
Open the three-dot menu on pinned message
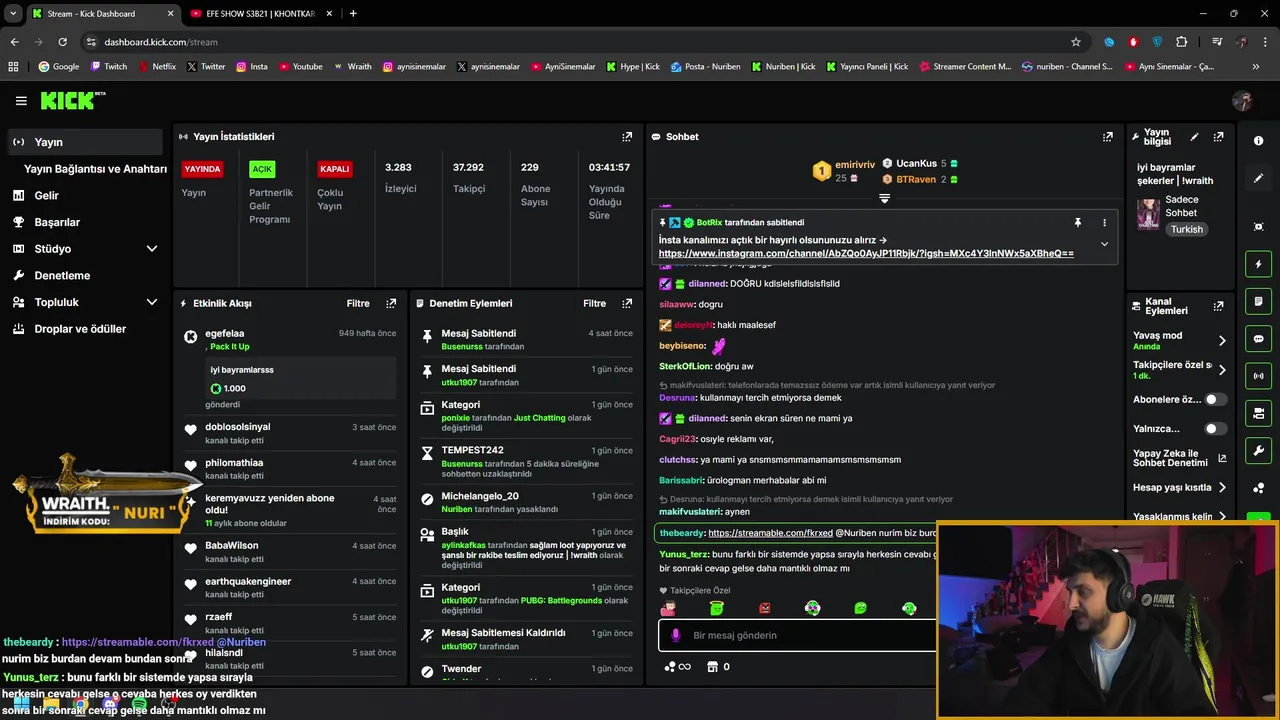pyautogui.click(x=1104, y=222)
